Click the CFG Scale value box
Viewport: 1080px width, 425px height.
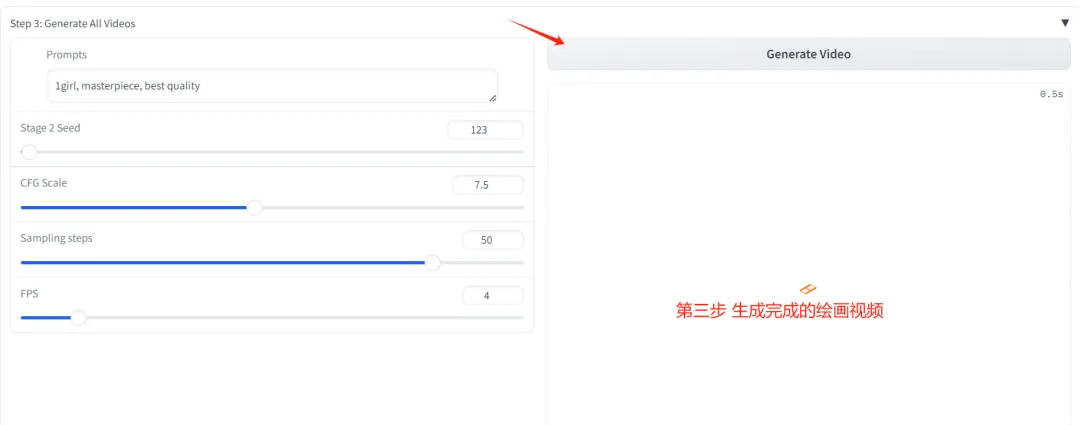pyautogui.click(x=486, y=185)
